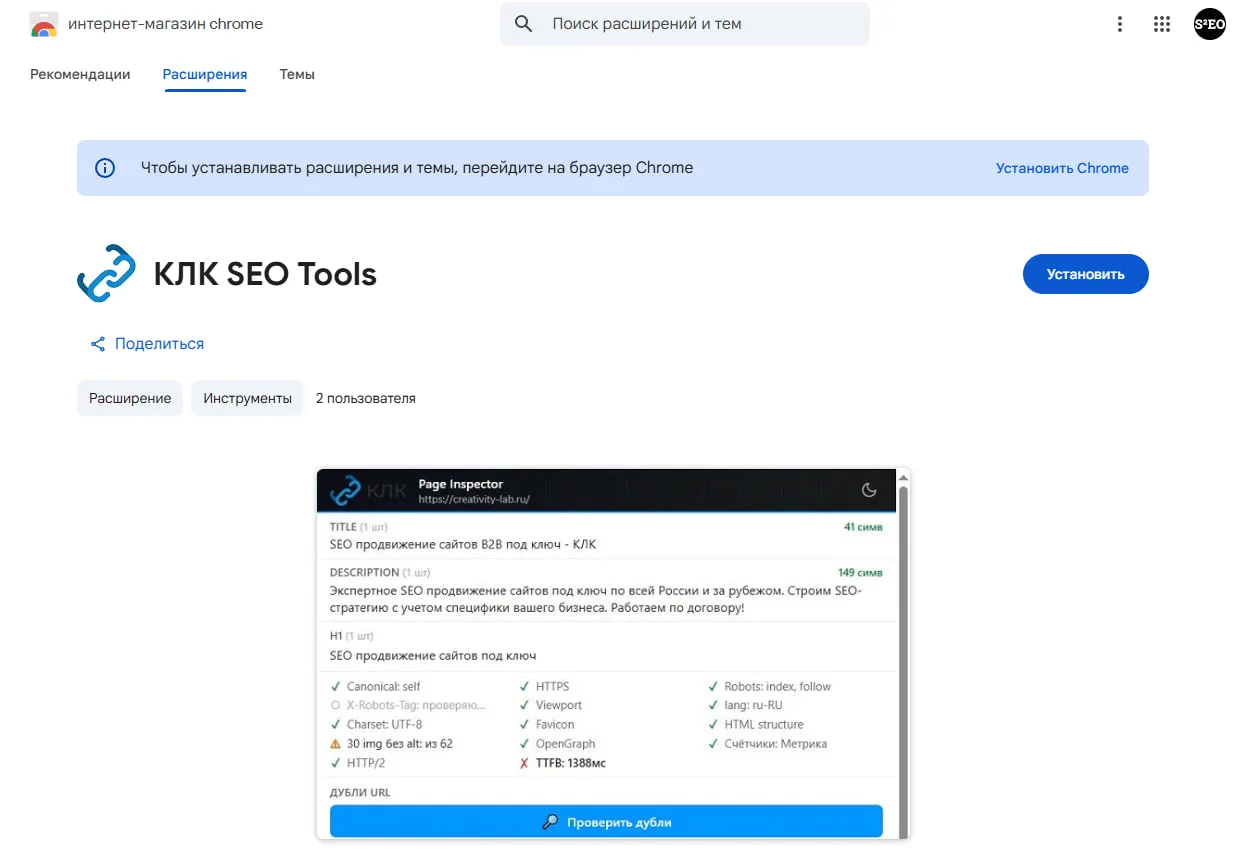The height and width of the screenshot is (855, 1238).
Task: Click the checkmark next to Robots: index, follow
Action: point(714,687)
